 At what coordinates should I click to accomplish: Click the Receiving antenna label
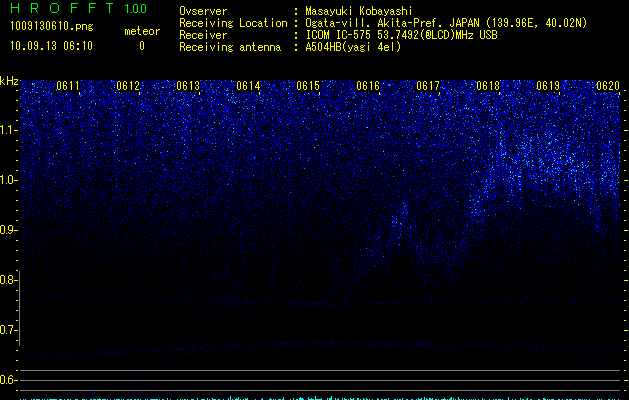[230, 47]
